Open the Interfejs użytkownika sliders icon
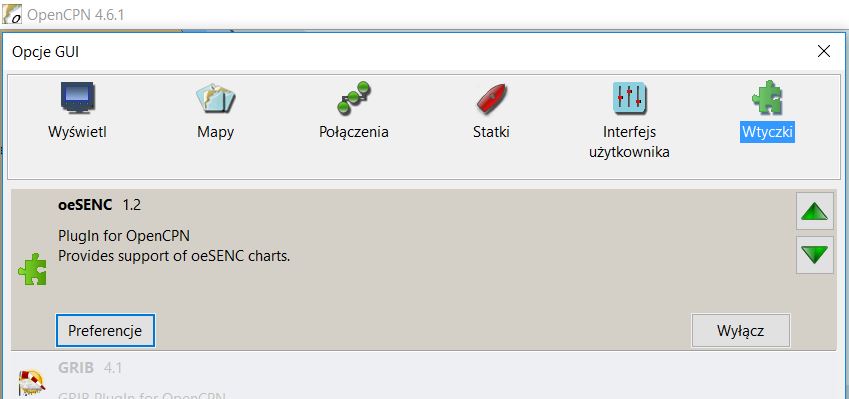Screen dimensions: 849x399 [629, 98]
